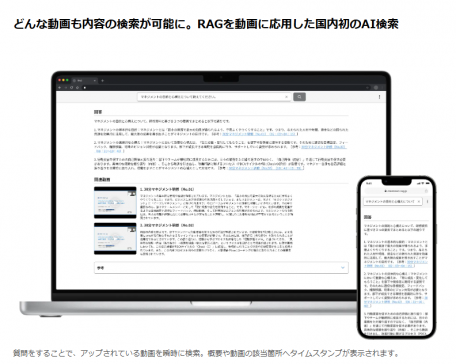Open the second related video thumbnail
This screenshot has height=364, width=456.
tap(115, 239)
